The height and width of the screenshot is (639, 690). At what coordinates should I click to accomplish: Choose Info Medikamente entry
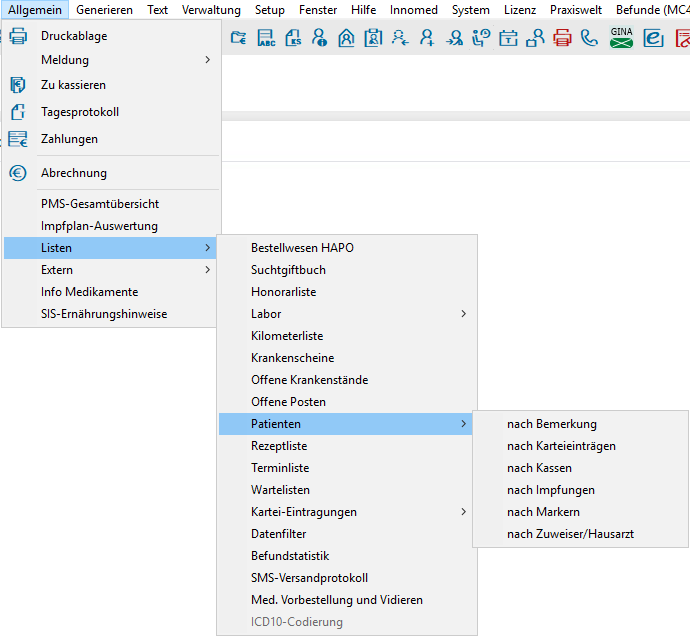110,292
